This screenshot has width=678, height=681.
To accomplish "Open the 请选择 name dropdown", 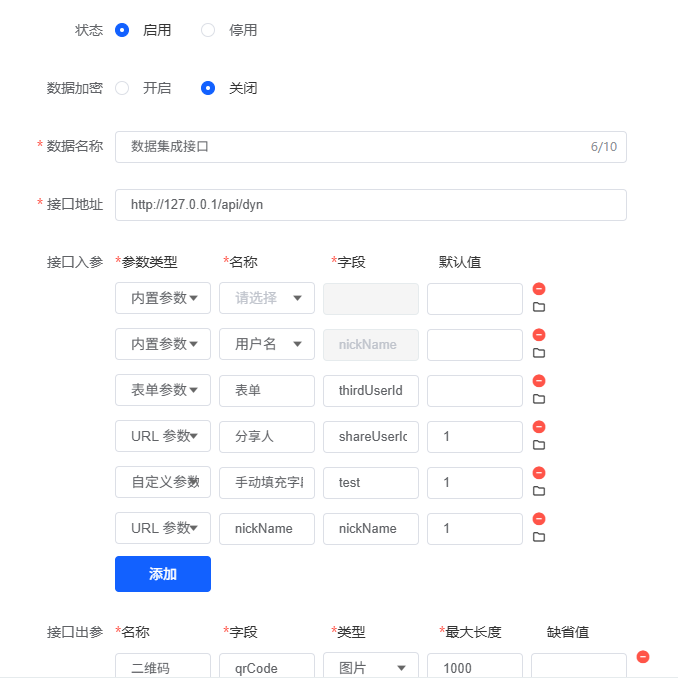I will [267, 298].
